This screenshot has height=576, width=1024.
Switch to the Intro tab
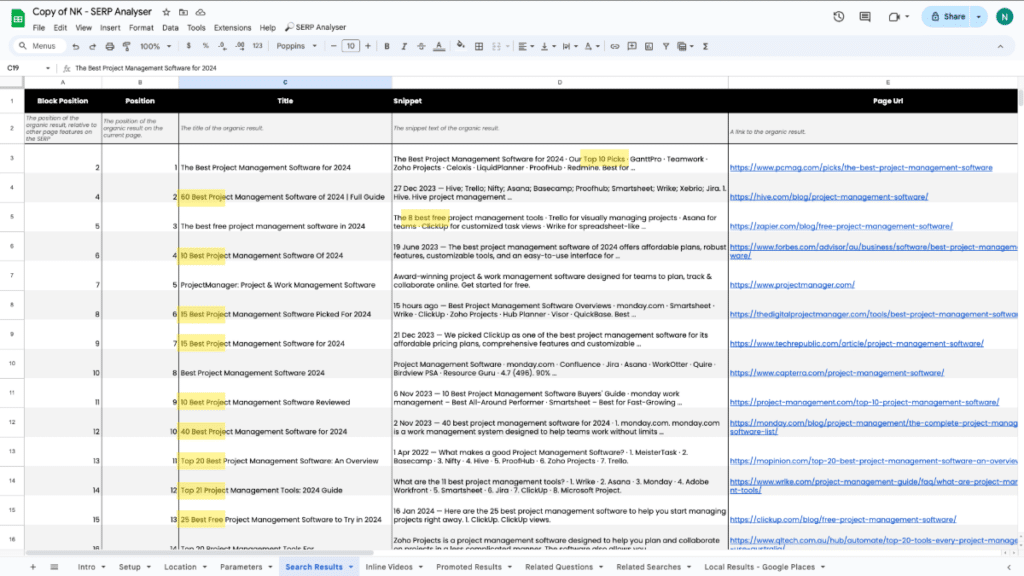[86, 567]
